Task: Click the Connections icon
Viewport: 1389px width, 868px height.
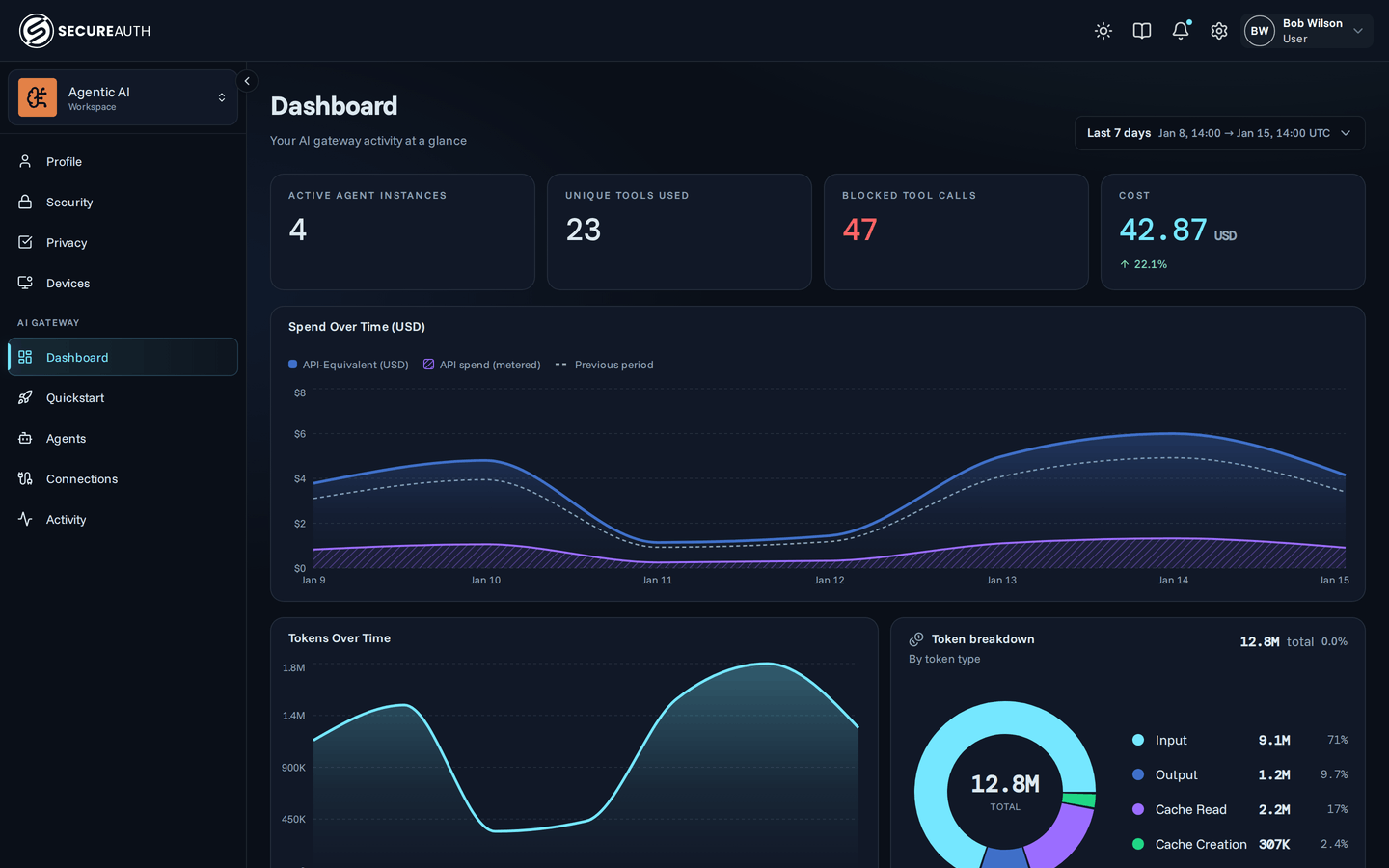Action: (25, 478)
